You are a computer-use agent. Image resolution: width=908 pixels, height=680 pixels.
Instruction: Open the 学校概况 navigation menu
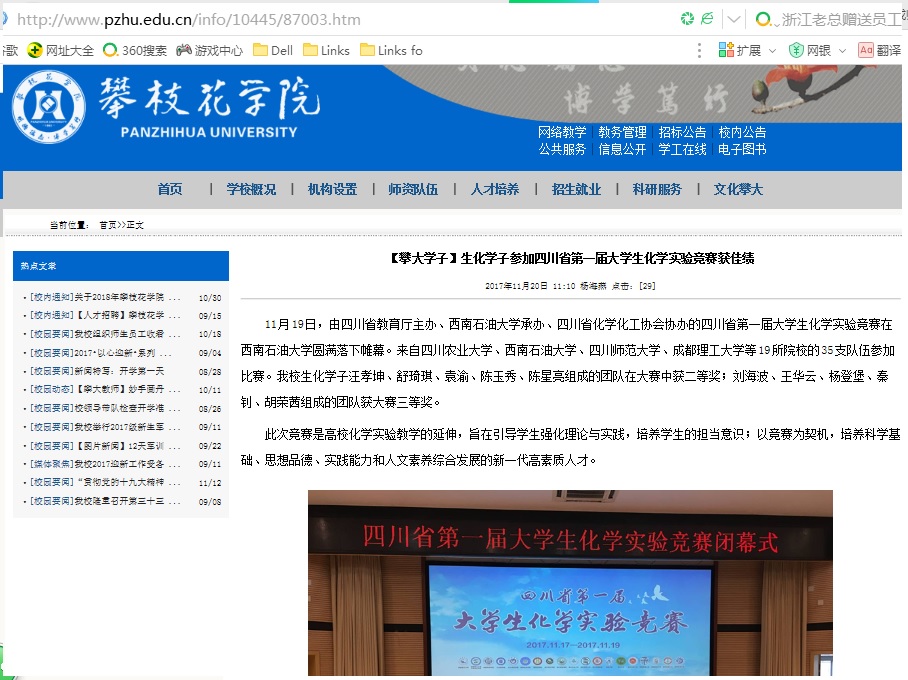click(x=251, y=190)
